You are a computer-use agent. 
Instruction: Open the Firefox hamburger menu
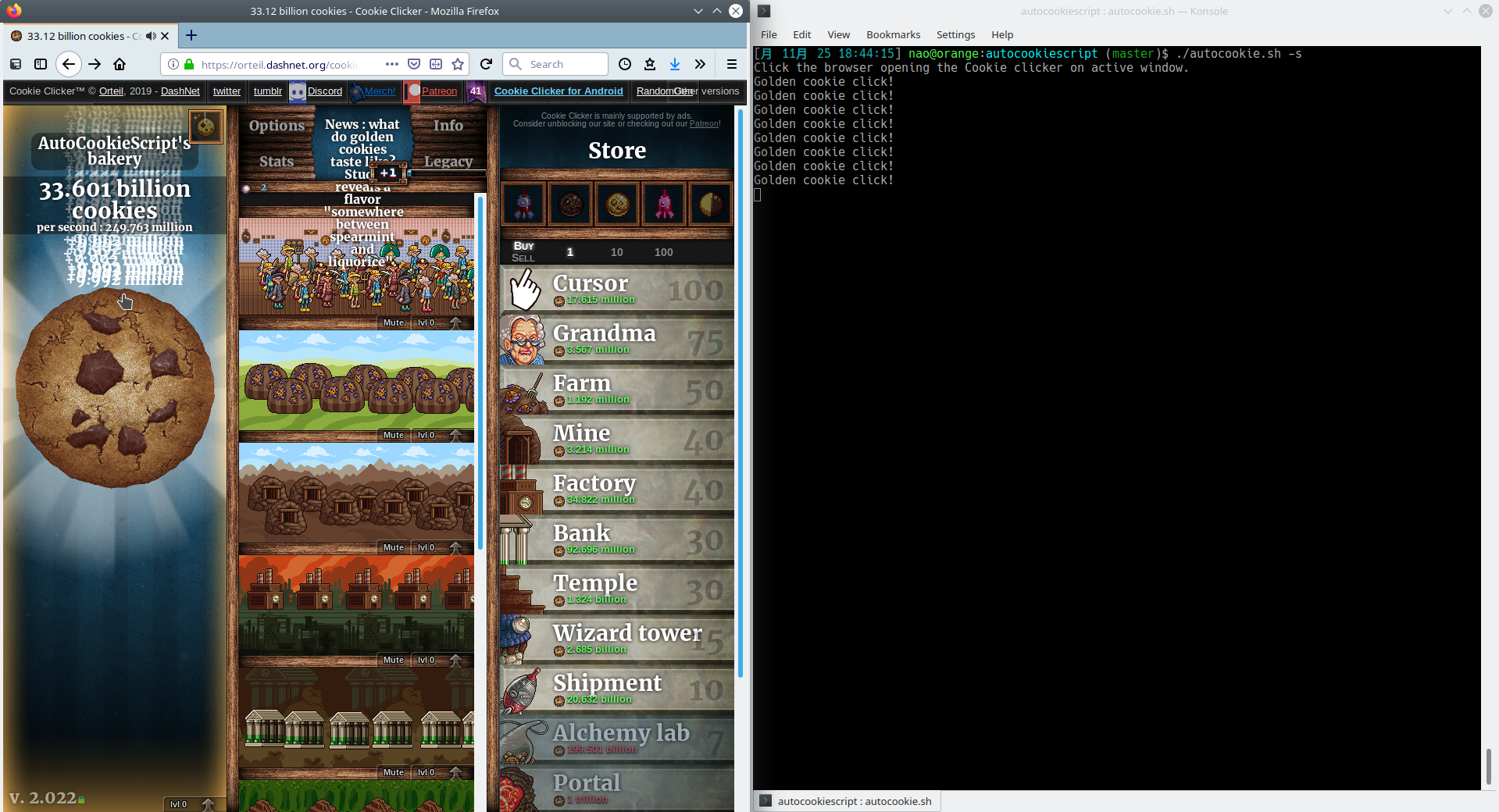click(x=732, y=64)
